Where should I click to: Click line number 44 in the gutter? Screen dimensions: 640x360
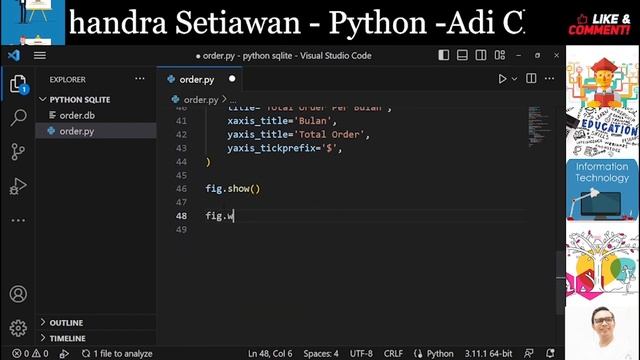coord(181,162)
